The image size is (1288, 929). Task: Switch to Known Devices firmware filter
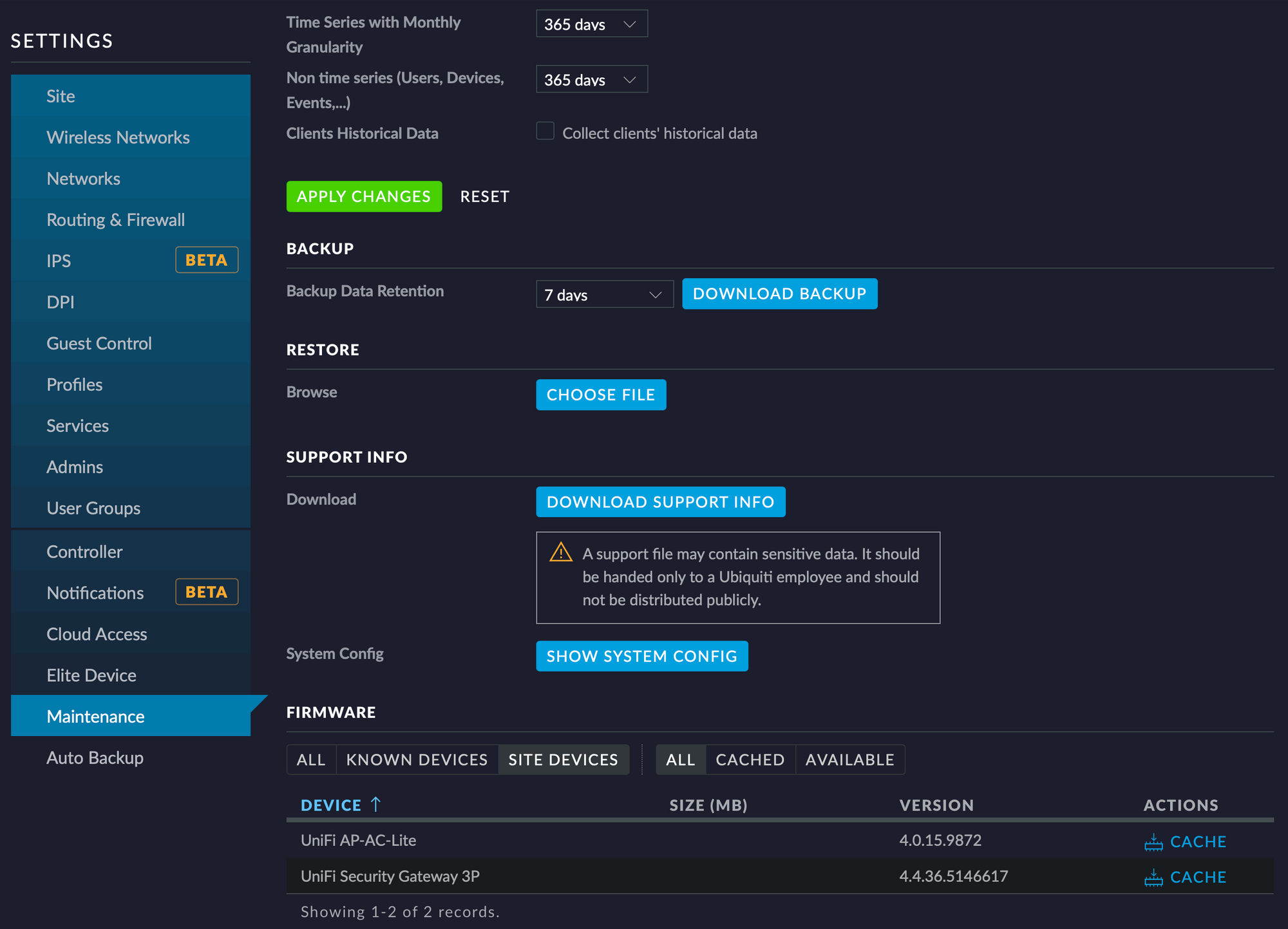point(417,760)
